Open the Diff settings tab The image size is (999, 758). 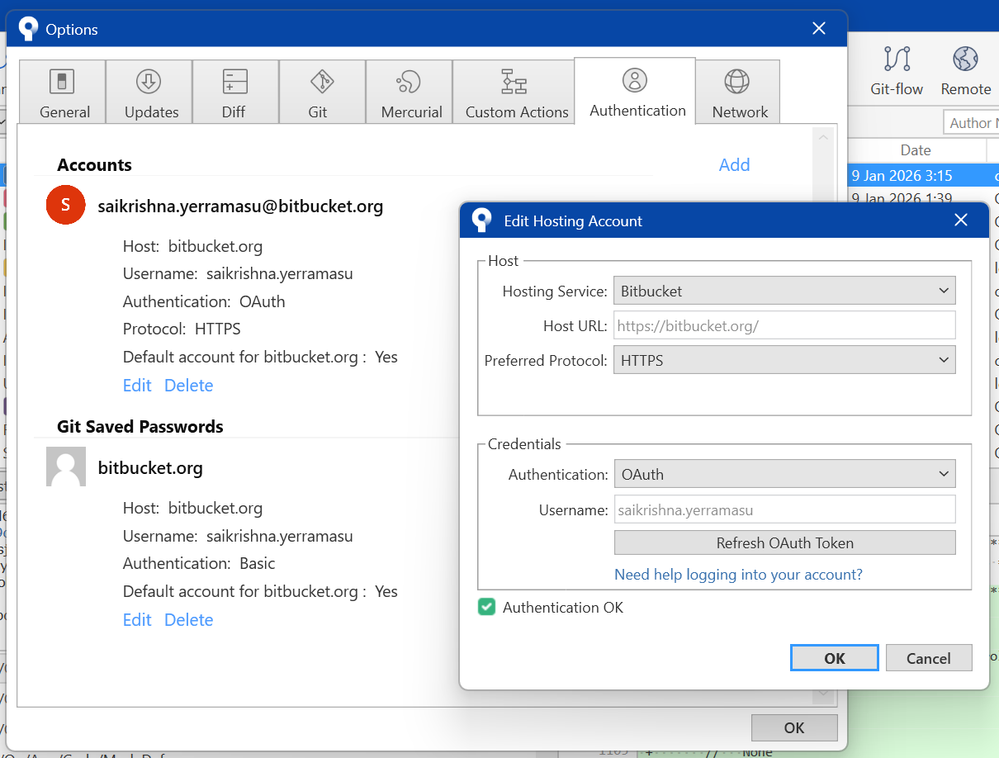coord(234,93)
